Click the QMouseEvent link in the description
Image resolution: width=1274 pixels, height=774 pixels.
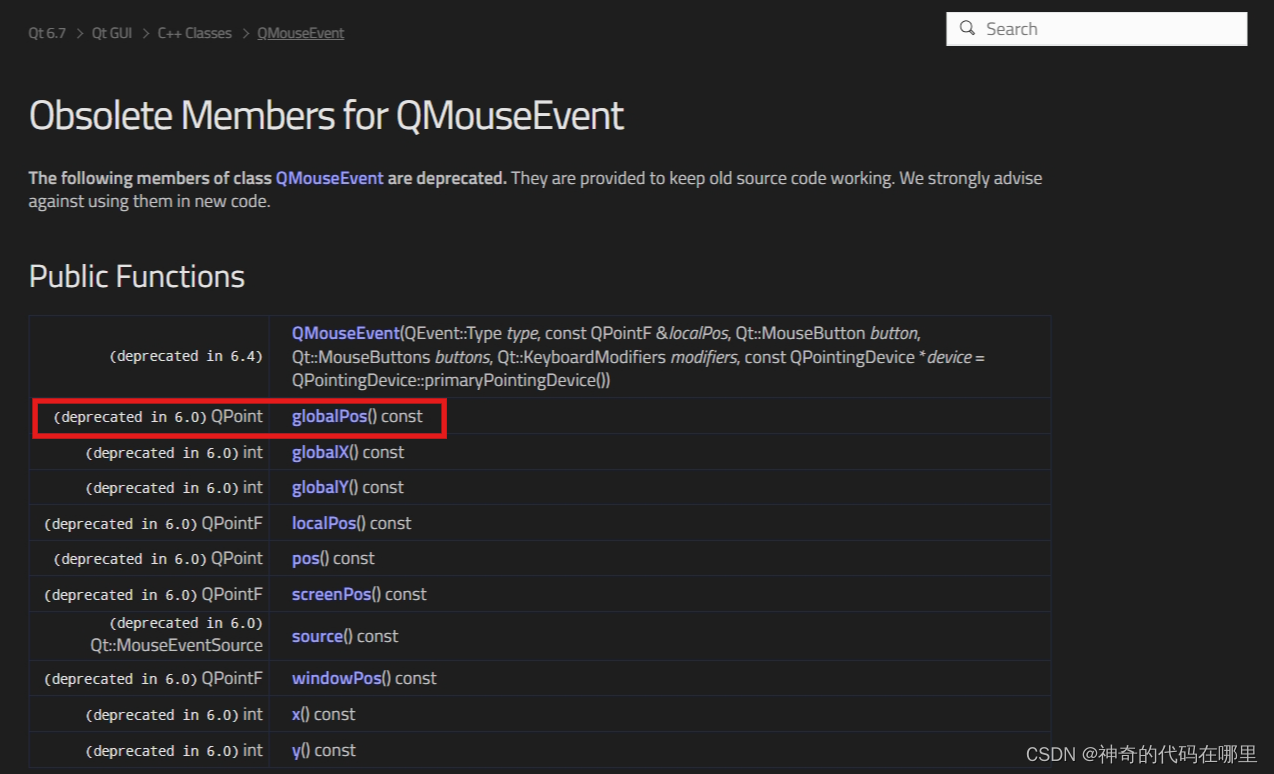tap(330, 178)
